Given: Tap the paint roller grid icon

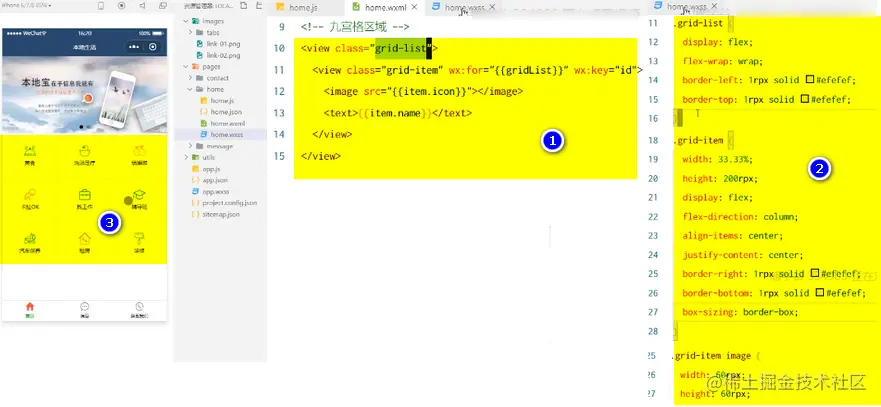Looking at the screenshot, I should [139, 238].
